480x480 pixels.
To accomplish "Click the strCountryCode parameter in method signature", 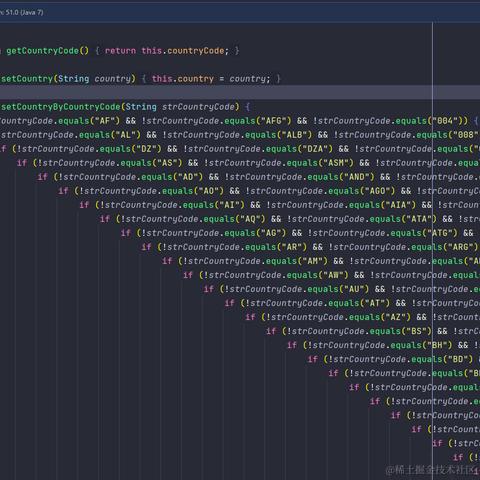I will click(198, 107).
